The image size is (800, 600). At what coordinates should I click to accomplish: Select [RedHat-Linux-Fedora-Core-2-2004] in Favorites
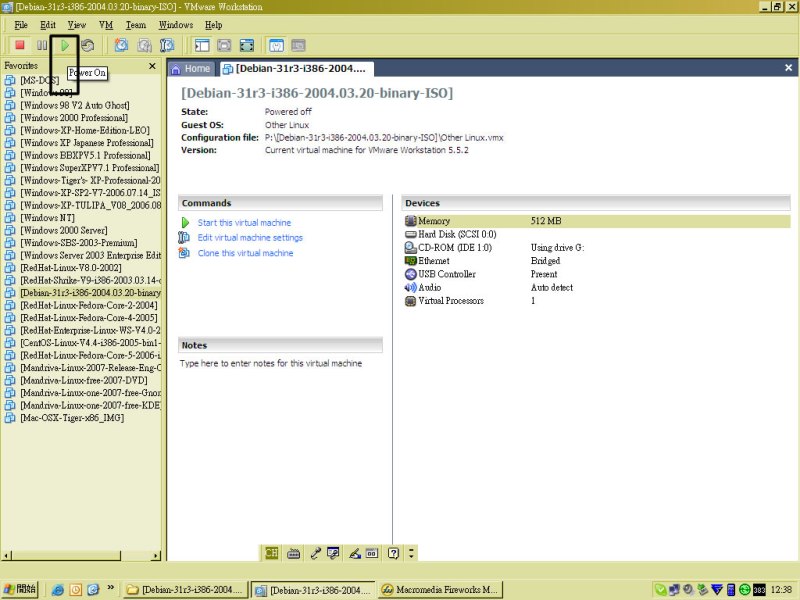(89, 306)
